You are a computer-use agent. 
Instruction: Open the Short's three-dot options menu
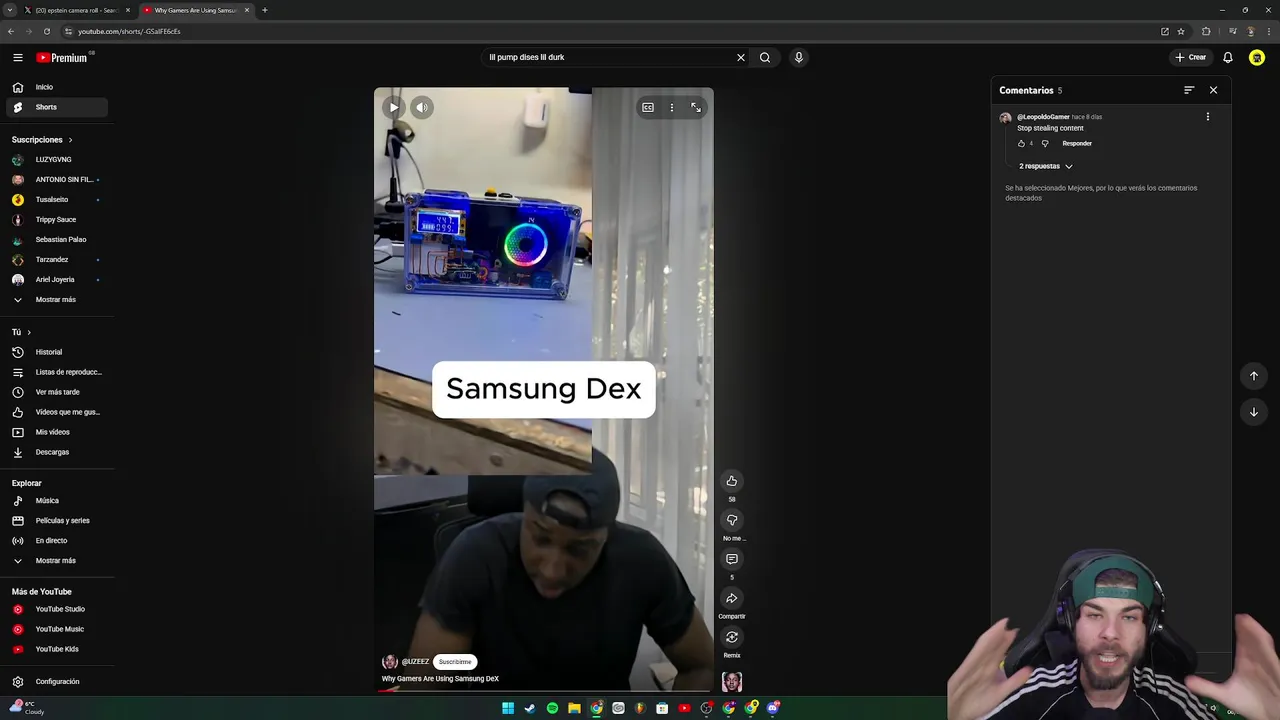(672, 107)
